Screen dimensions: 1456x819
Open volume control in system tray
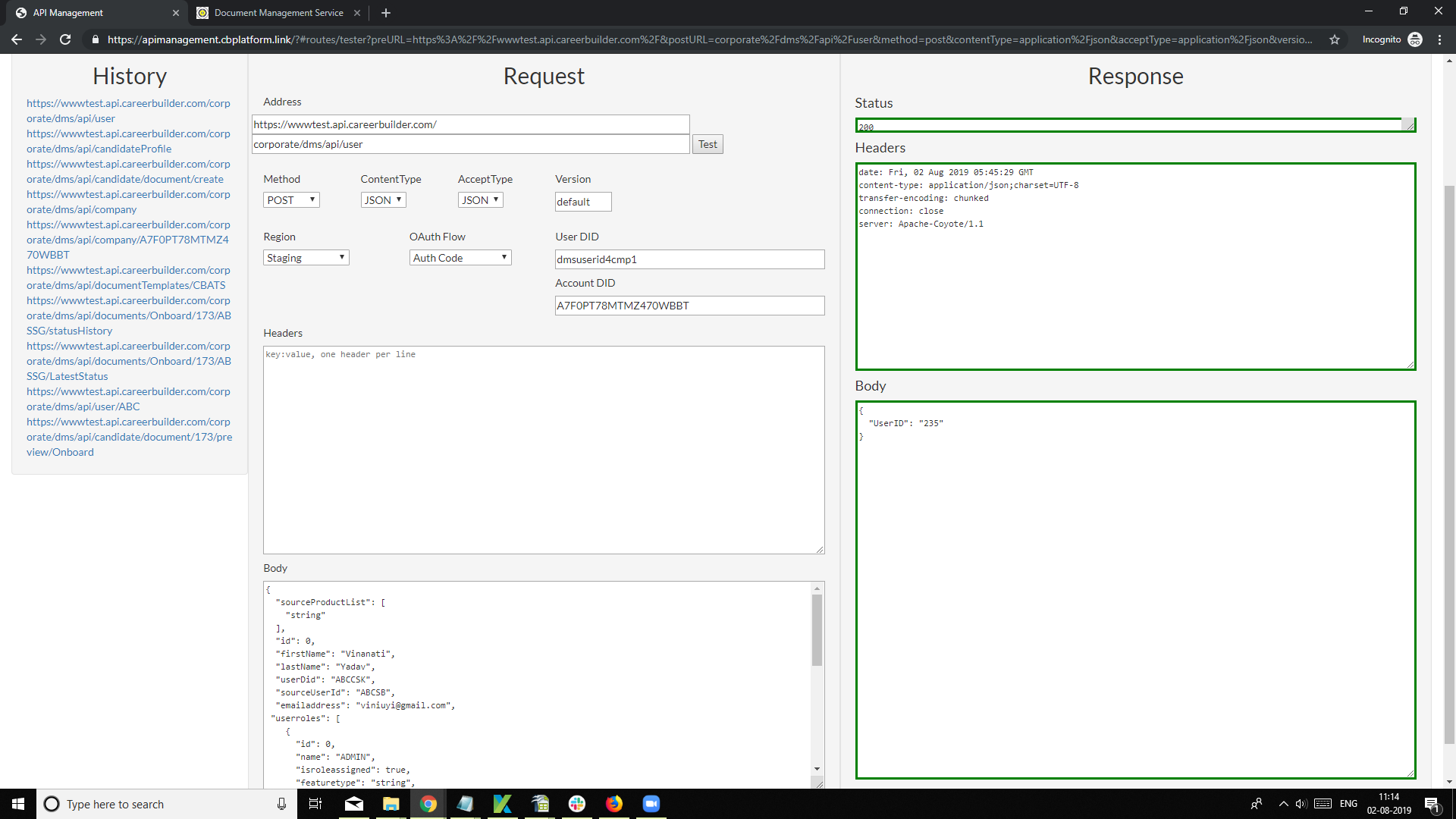[x=1301, y=804]
